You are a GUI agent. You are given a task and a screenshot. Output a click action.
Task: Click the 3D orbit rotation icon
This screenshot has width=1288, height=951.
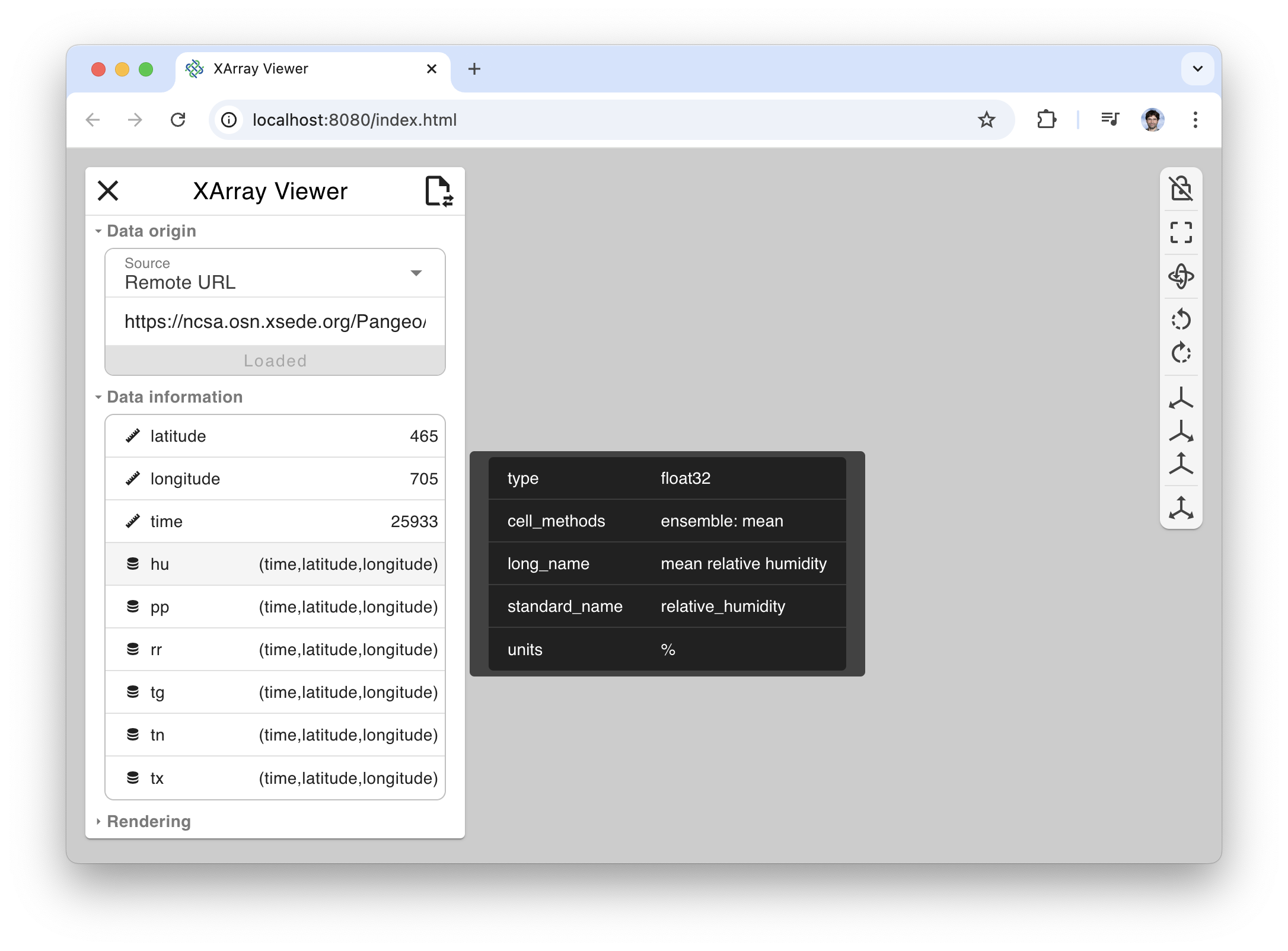1181,276
